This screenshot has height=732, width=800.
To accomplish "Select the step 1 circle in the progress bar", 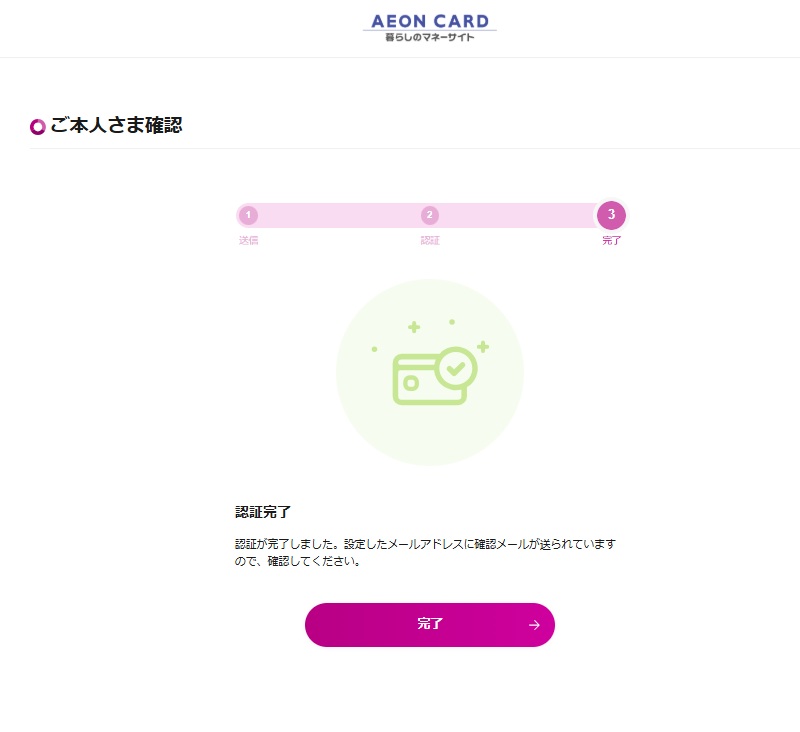I will (248, 215).
